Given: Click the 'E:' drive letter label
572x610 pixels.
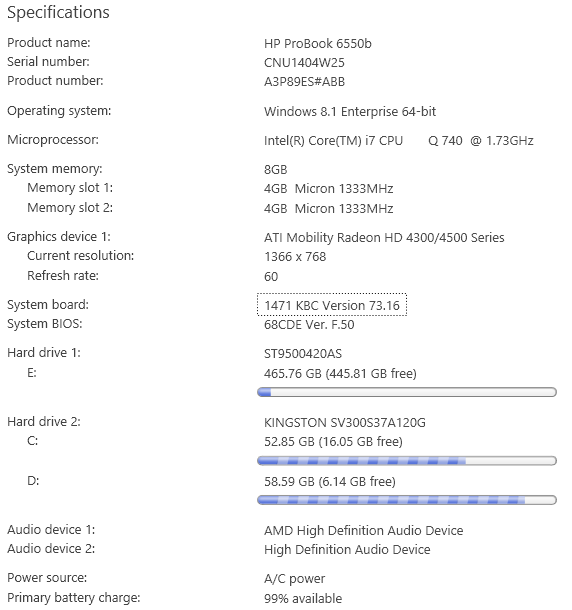Looking at the screenshot, I should pos(32,373).
